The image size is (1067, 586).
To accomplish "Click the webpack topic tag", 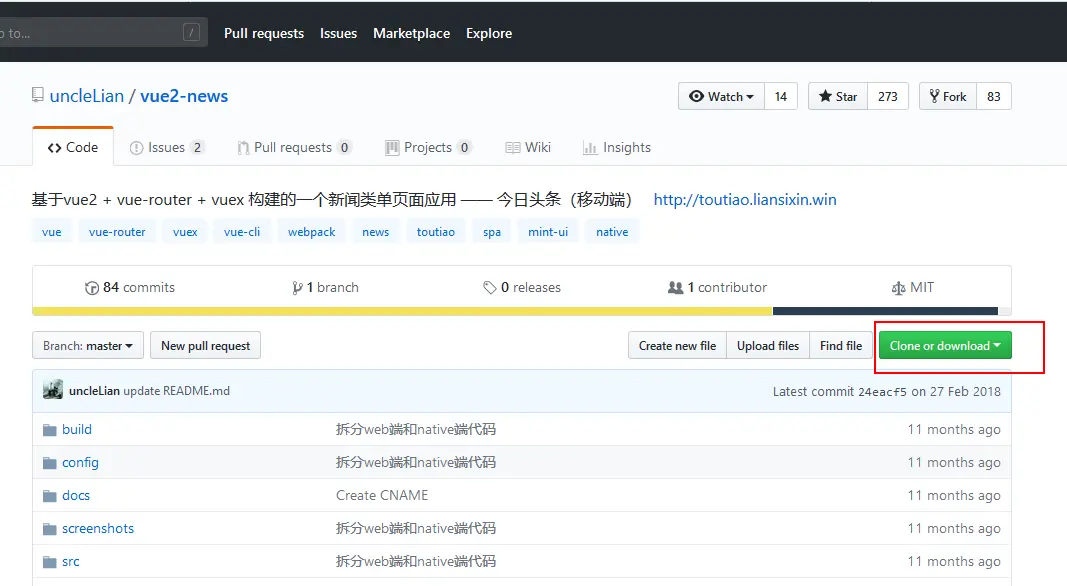I will [312, 231].
